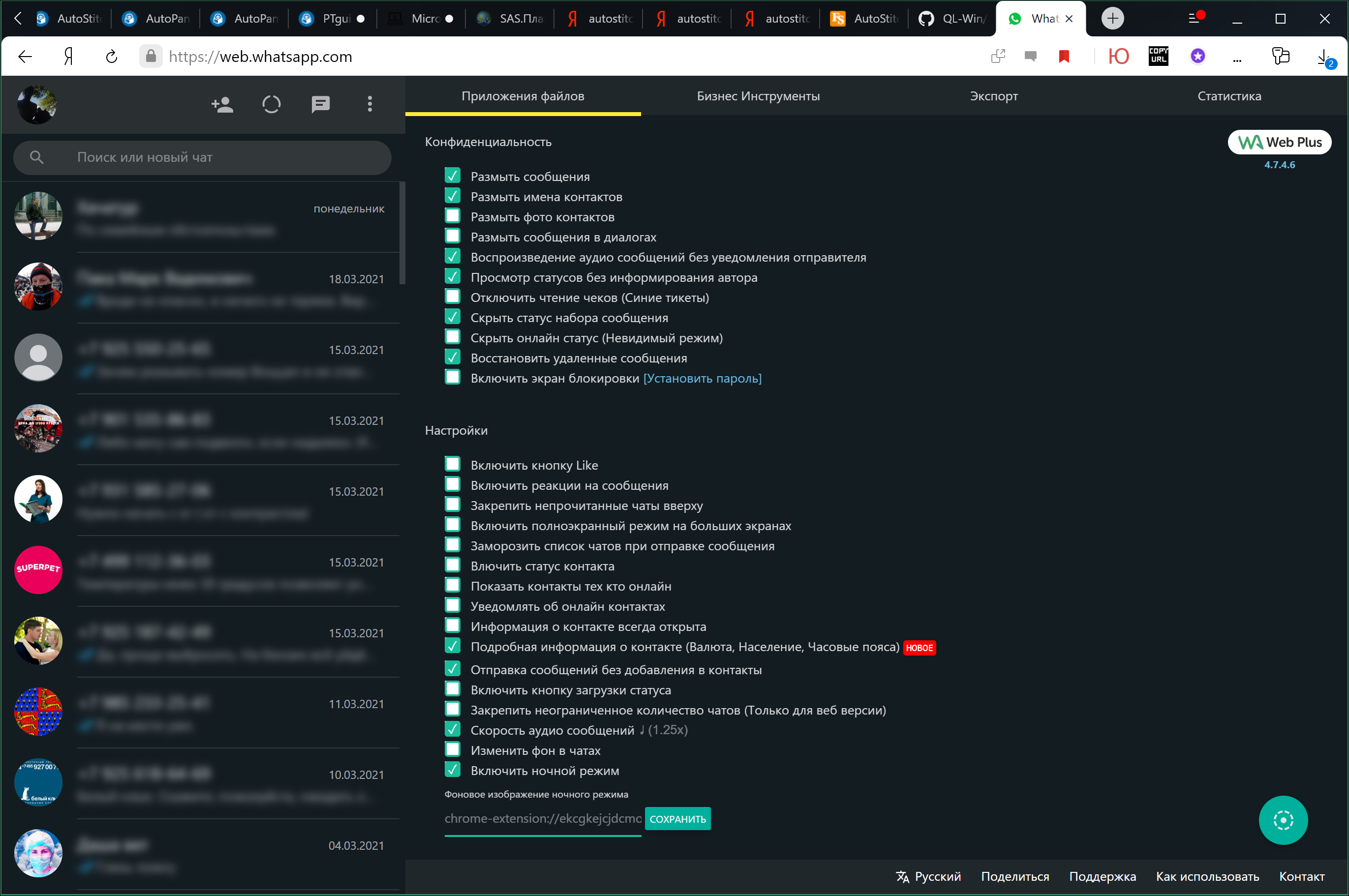Toggle Скрыть статус набора сообщения

(453, 316)
